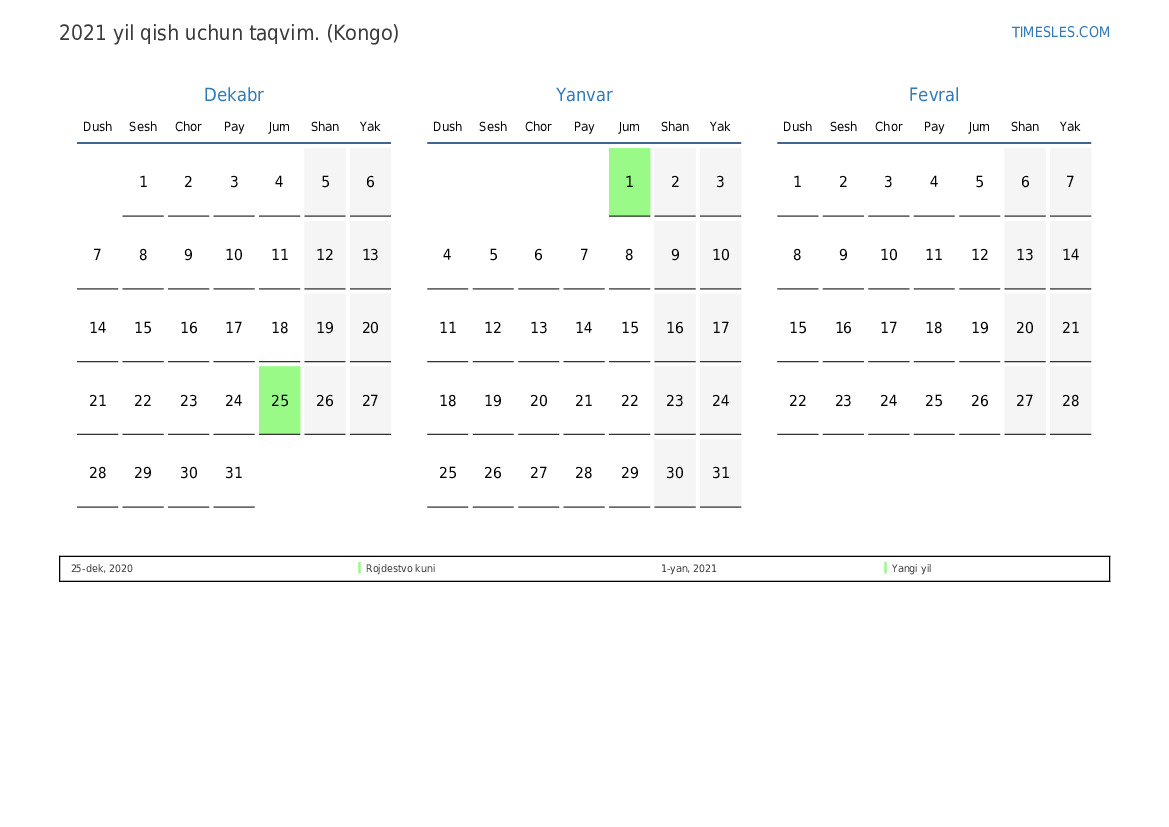1169x827 pixels.
Task: Click the Rojdestvo kuni legend entry
Action: (400, 568)
